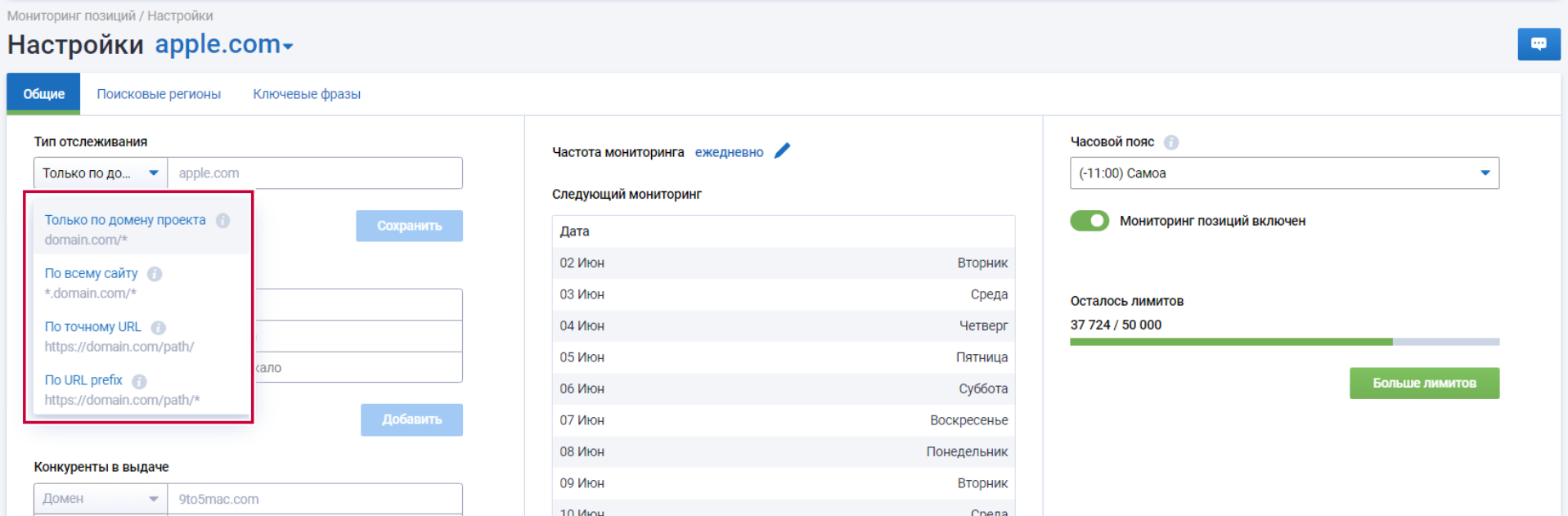Image resolution: width=1568 pixels, height=516 pixels.
Task: Collapse the Тип отслеживания dropdown
Action: pos(100,173)
